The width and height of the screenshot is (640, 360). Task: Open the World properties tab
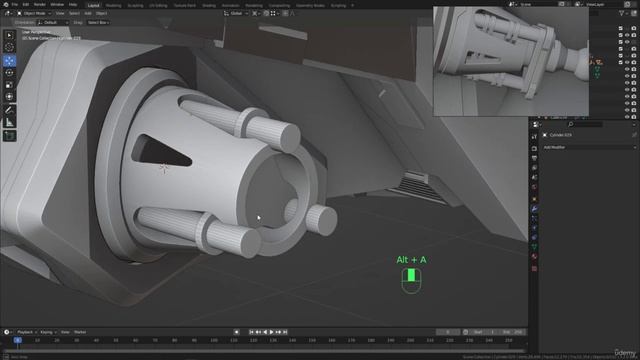pos(534,187)
